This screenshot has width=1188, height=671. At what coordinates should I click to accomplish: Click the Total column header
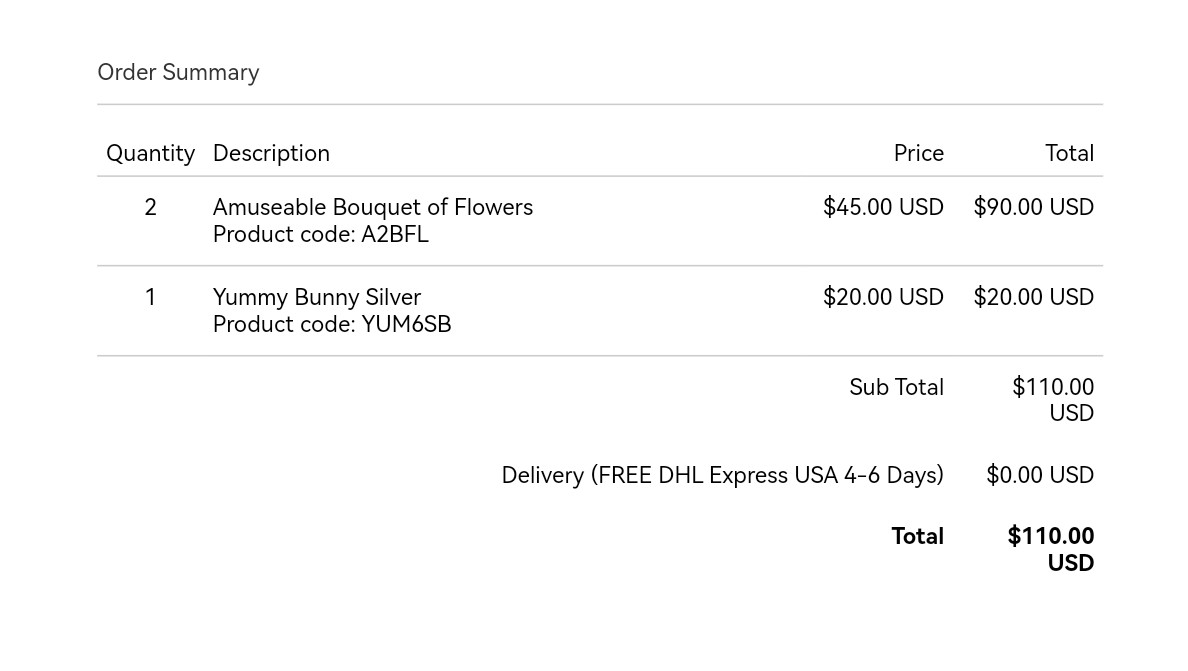pyautogui.click(x=1069, y=154)
